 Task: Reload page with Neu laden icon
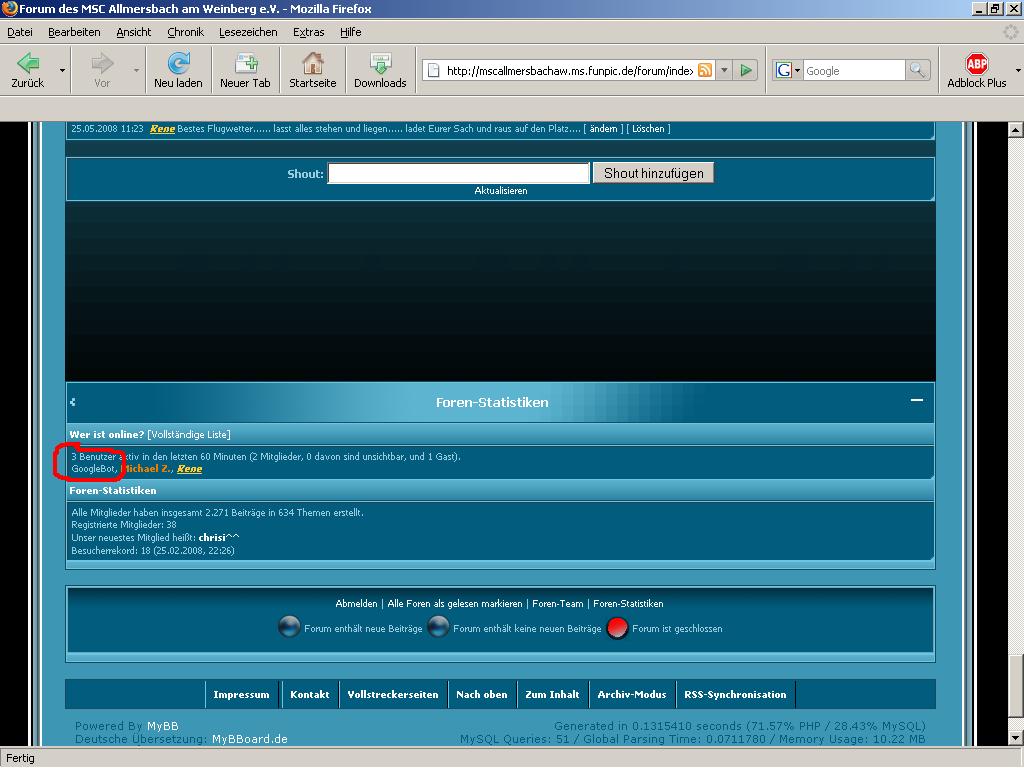pyautogui.click(x=178, y=64)
